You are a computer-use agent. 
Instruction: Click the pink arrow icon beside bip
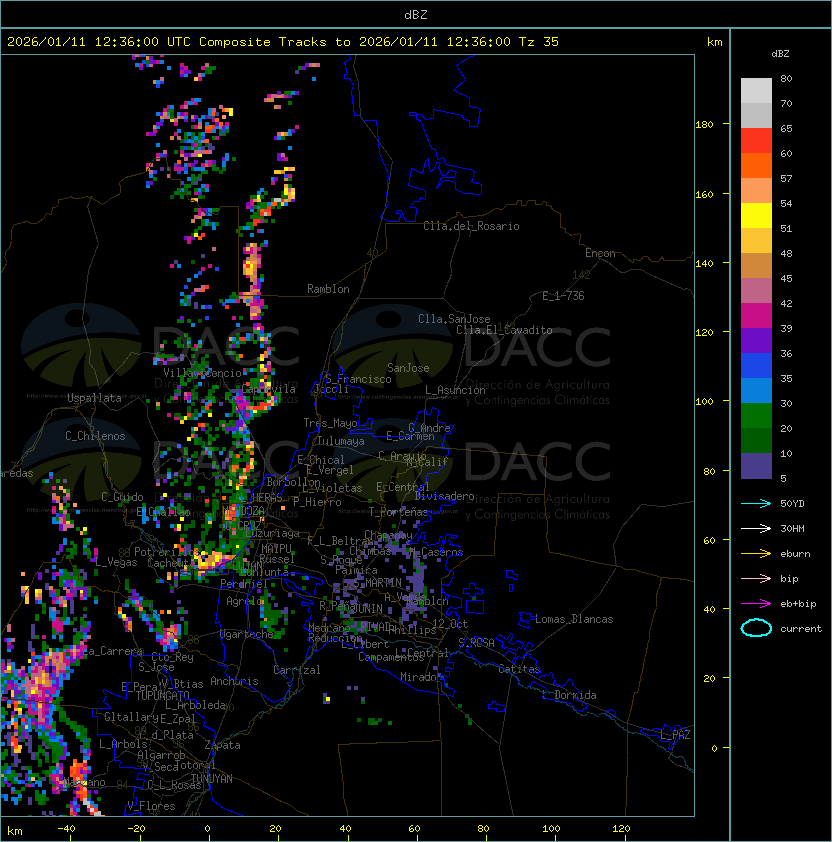[756, 578]
